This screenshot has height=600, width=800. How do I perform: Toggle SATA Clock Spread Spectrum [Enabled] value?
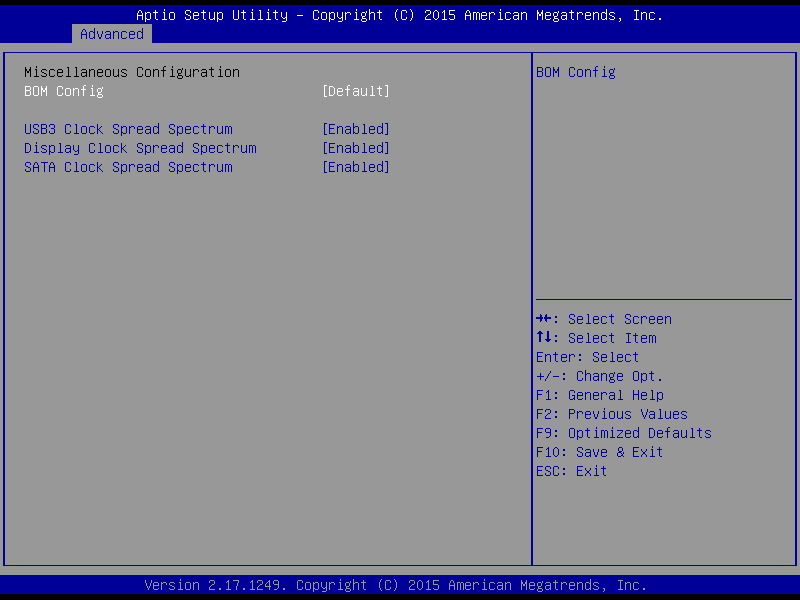click(x=355, y=167)
